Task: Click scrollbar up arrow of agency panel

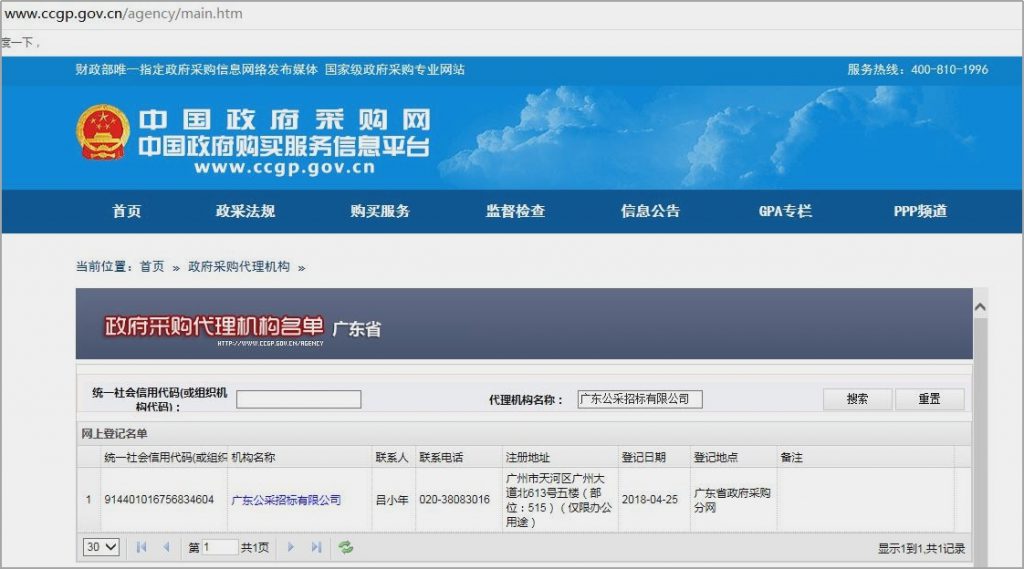Action: [x=980, y=306]
